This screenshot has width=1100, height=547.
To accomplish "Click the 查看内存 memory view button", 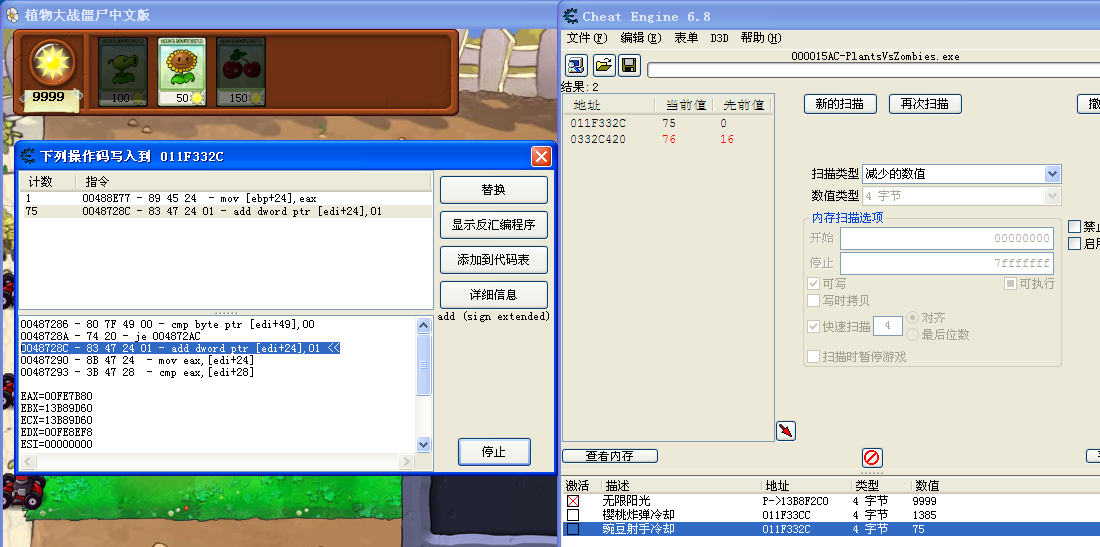I will pyautogui.click(x=610, y=456).
